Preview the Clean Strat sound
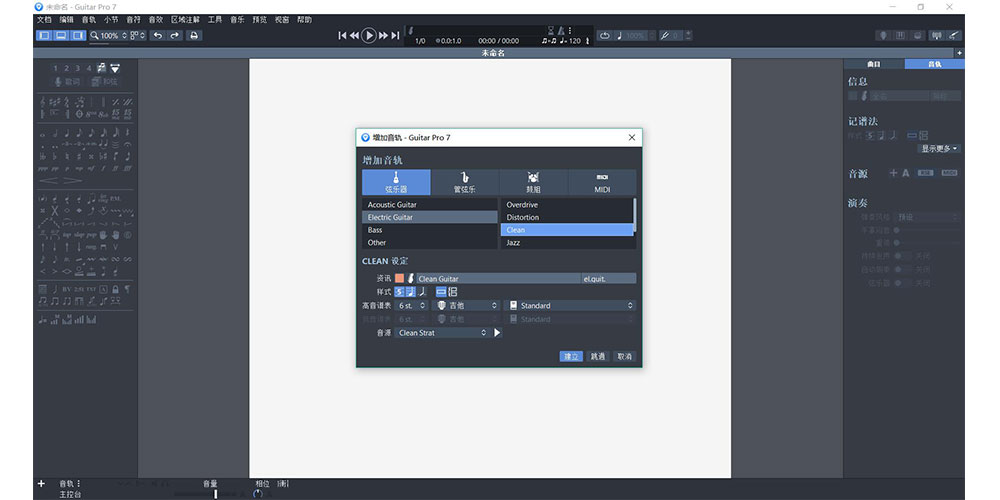This screenshot has width=1000, height=500. (x=498, y=333)
